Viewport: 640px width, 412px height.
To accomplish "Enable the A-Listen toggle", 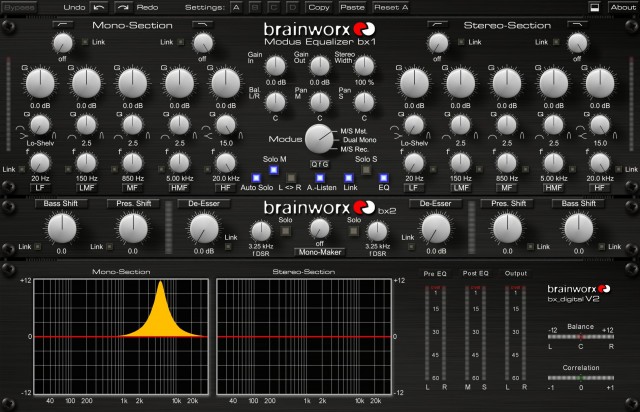I will click(x=319, y=177).
